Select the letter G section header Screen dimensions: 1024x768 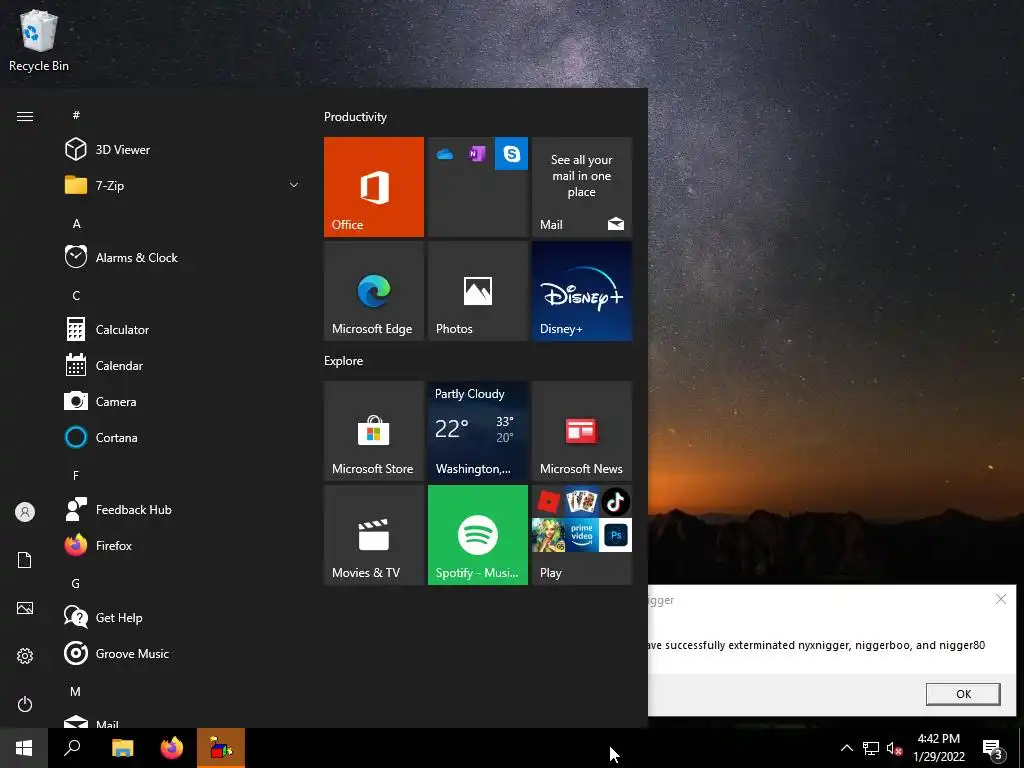point(76,583)
